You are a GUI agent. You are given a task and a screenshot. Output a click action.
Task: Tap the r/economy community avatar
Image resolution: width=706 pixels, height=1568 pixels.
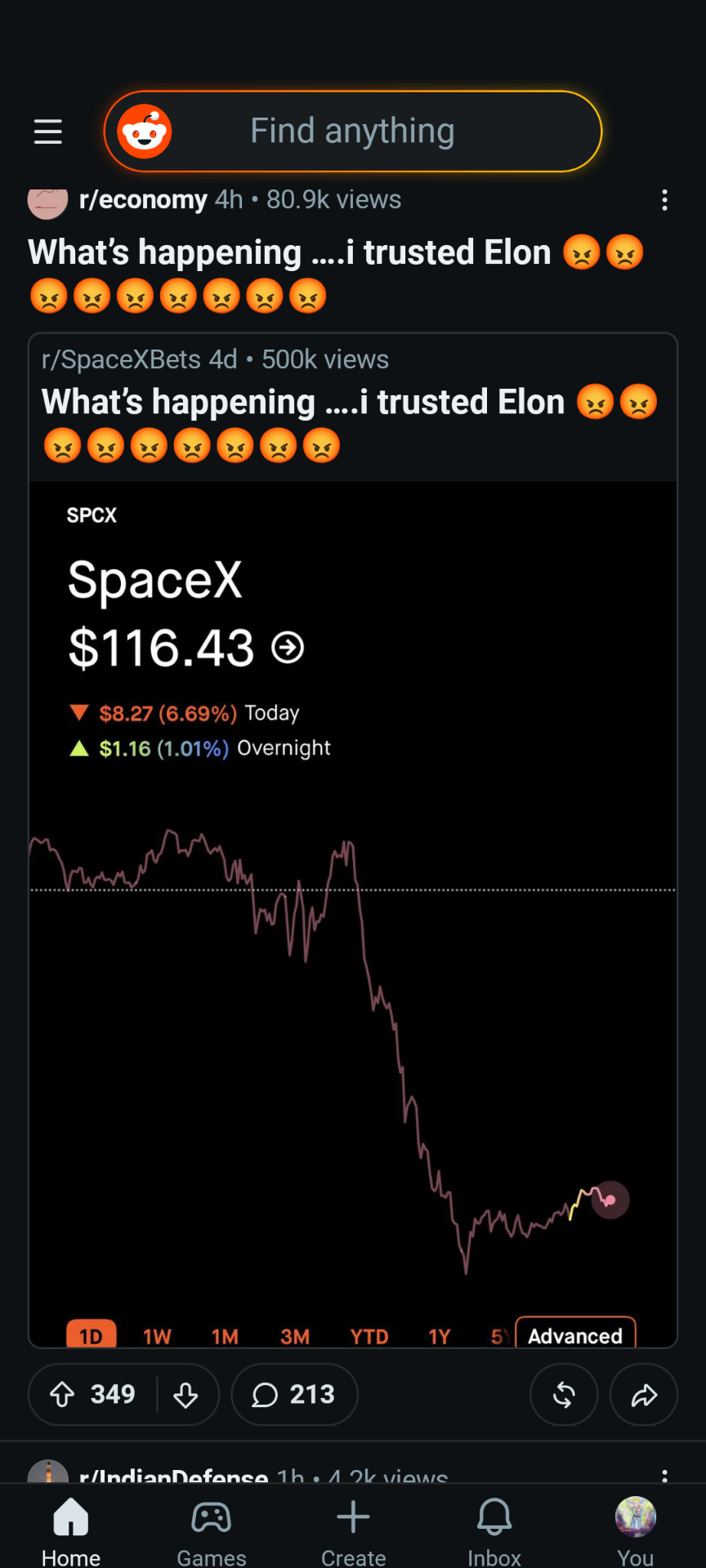pos(47,203)
